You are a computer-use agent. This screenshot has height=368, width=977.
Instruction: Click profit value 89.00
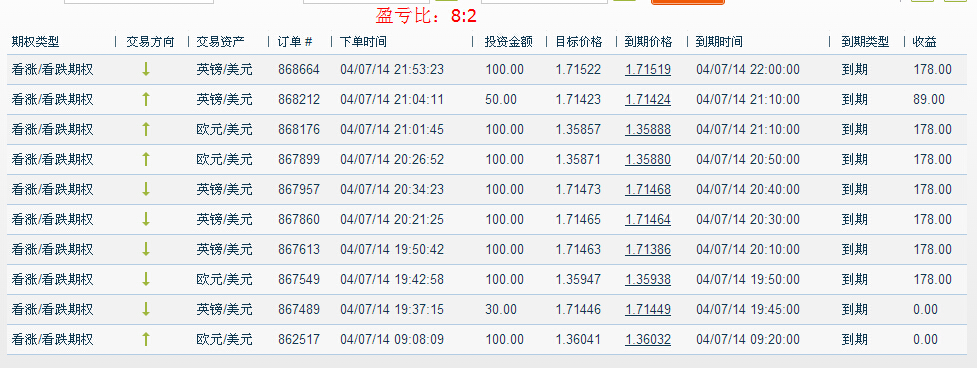click(x=928, y=99)
